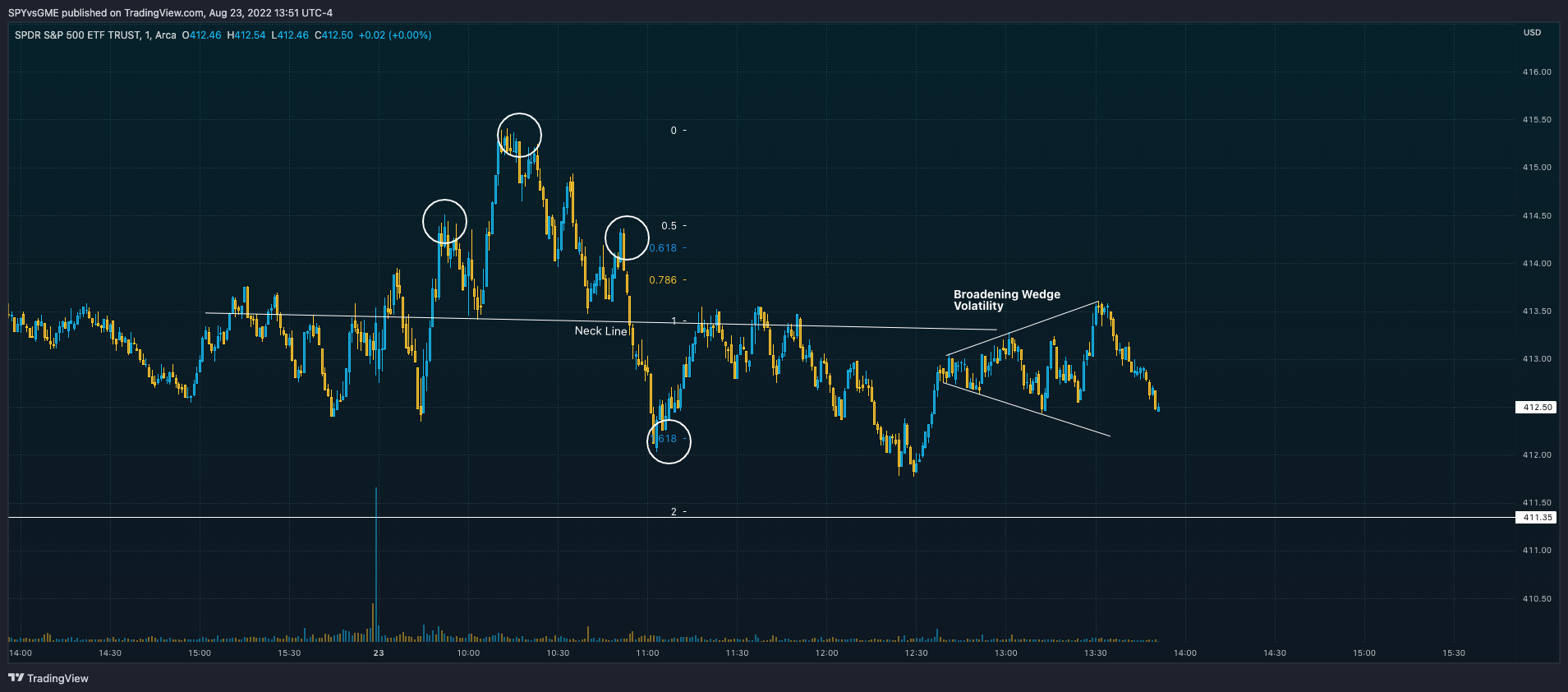Click the 413.00 price axis label
This screenshot has height=692, width=1568.
[1537, 359]
